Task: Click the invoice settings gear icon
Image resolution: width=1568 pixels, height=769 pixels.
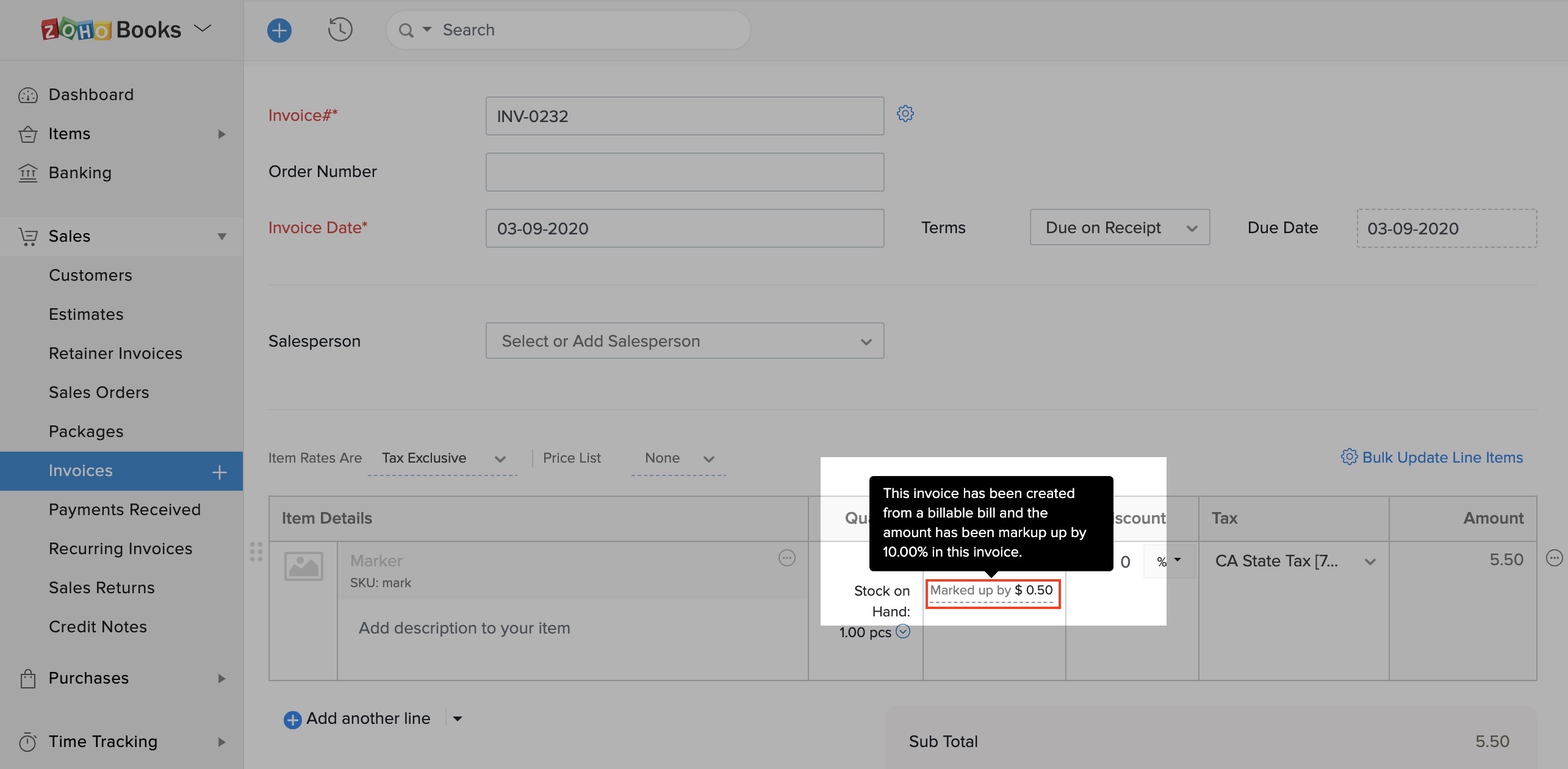Action: [x=905, y=113]
